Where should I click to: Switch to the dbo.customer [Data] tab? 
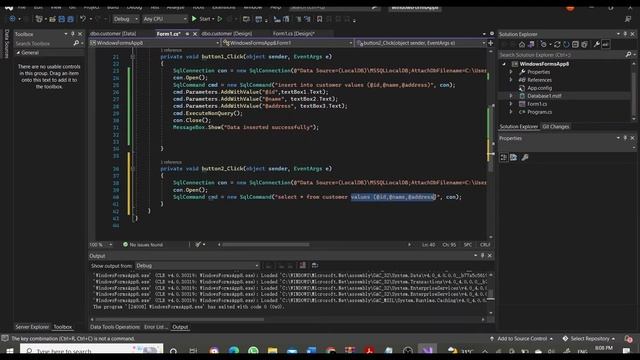tap(113, 33)
